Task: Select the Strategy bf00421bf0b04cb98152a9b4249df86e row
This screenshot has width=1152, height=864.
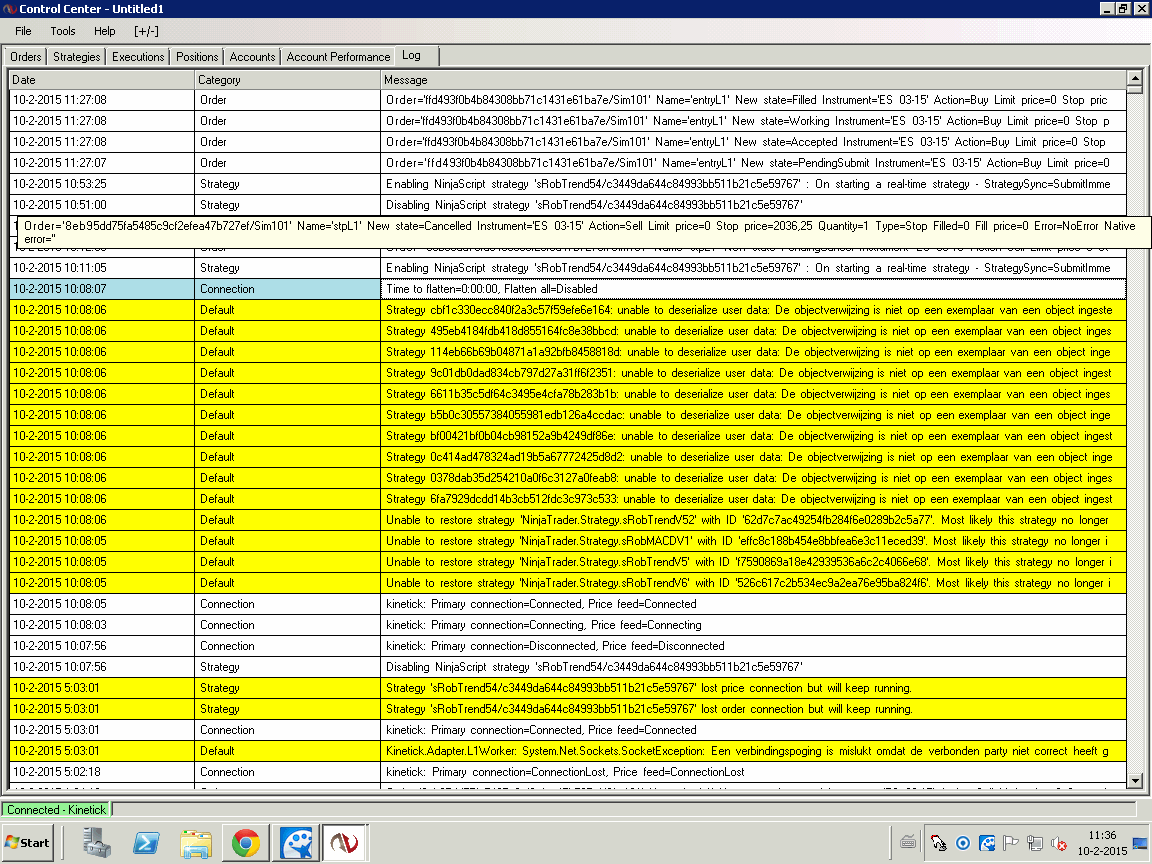Action: pyautogui.click(x=568, y=436)
